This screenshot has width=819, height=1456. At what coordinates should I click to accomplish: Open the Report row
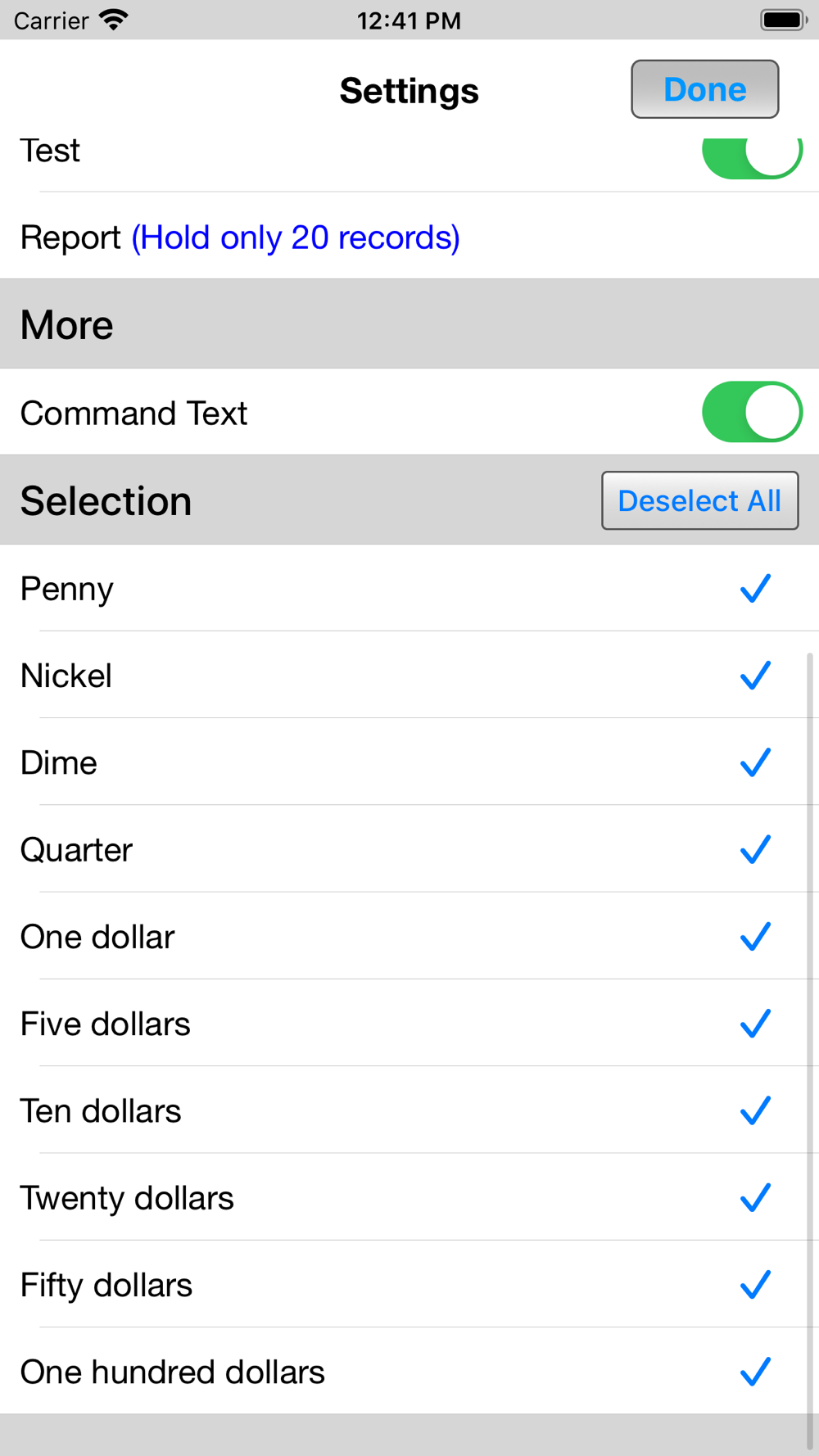(x=409, y=236)
